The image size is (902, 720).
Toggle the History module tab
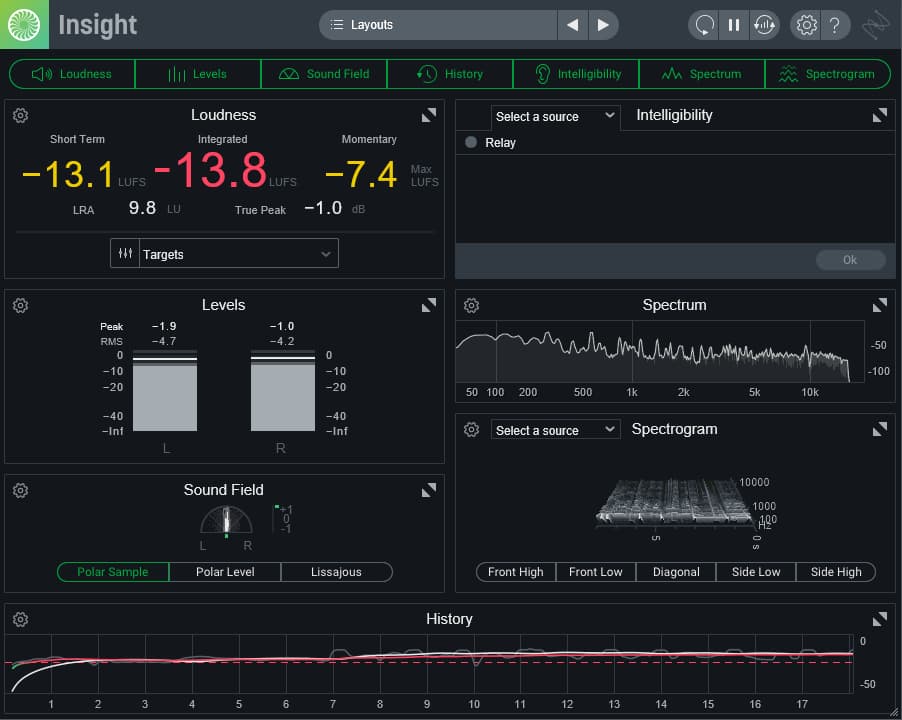(x=450, y=74)
